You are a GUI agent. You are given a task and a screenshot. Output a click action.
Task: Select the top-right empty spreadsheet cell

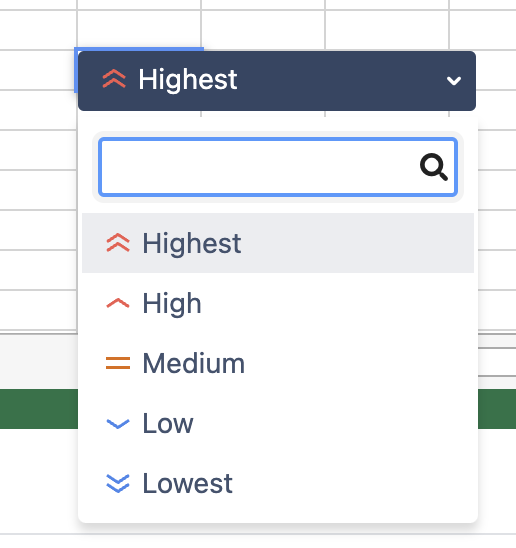click(483, 30)
